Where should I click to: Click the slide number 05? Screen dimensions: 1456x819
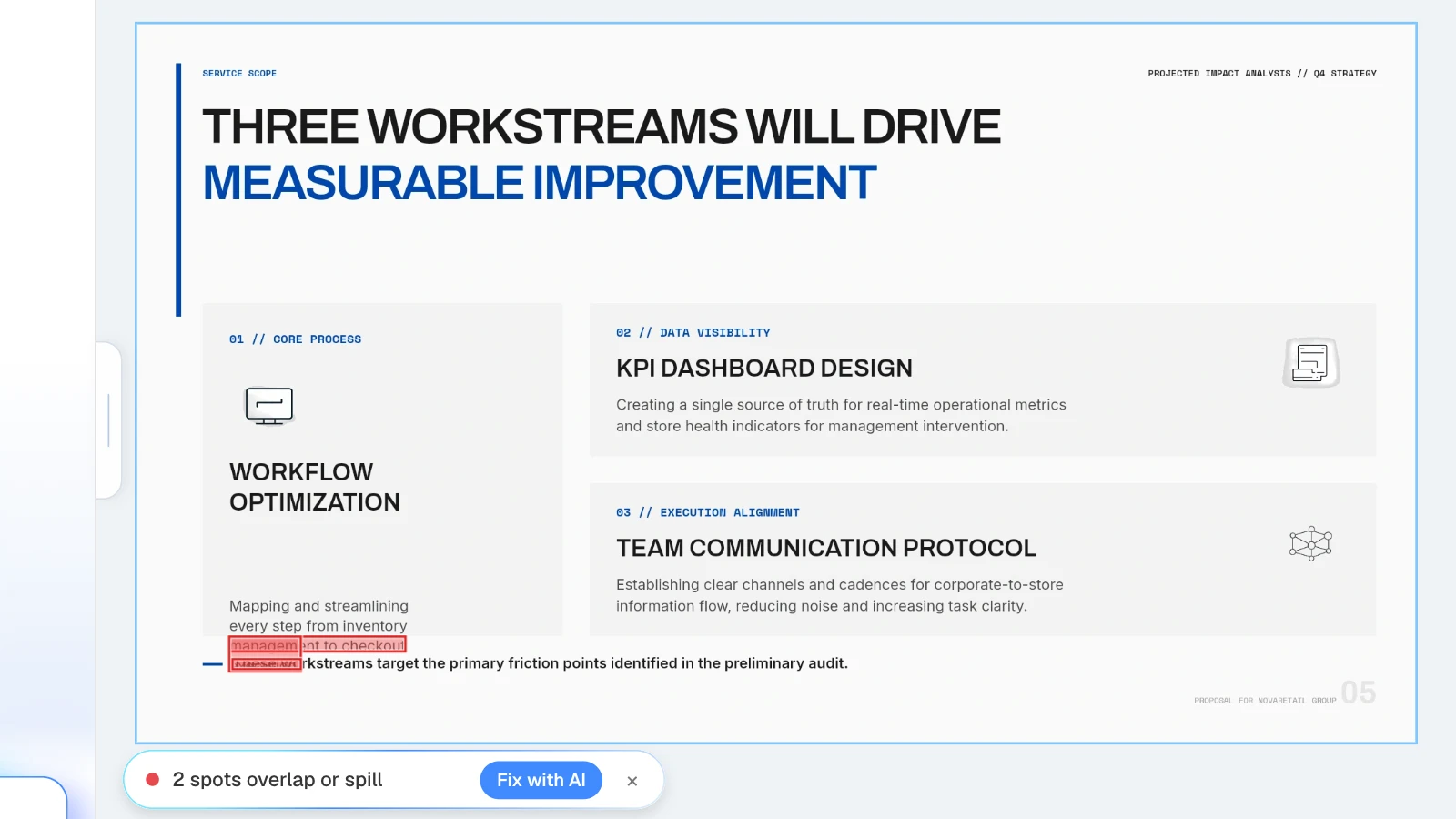click(1358, 693)
